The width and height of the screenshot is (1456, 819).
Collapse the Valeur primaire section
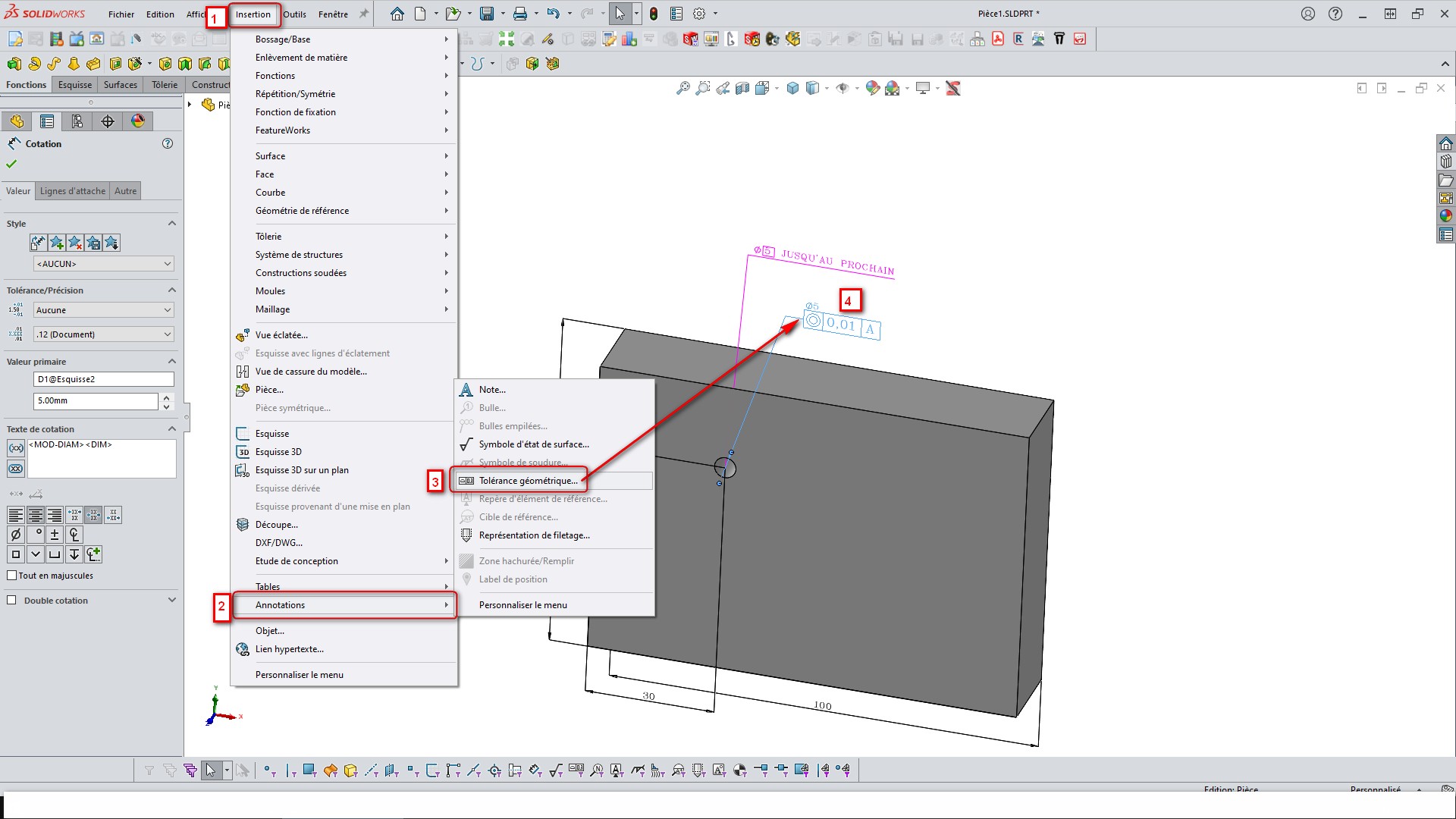171,362
